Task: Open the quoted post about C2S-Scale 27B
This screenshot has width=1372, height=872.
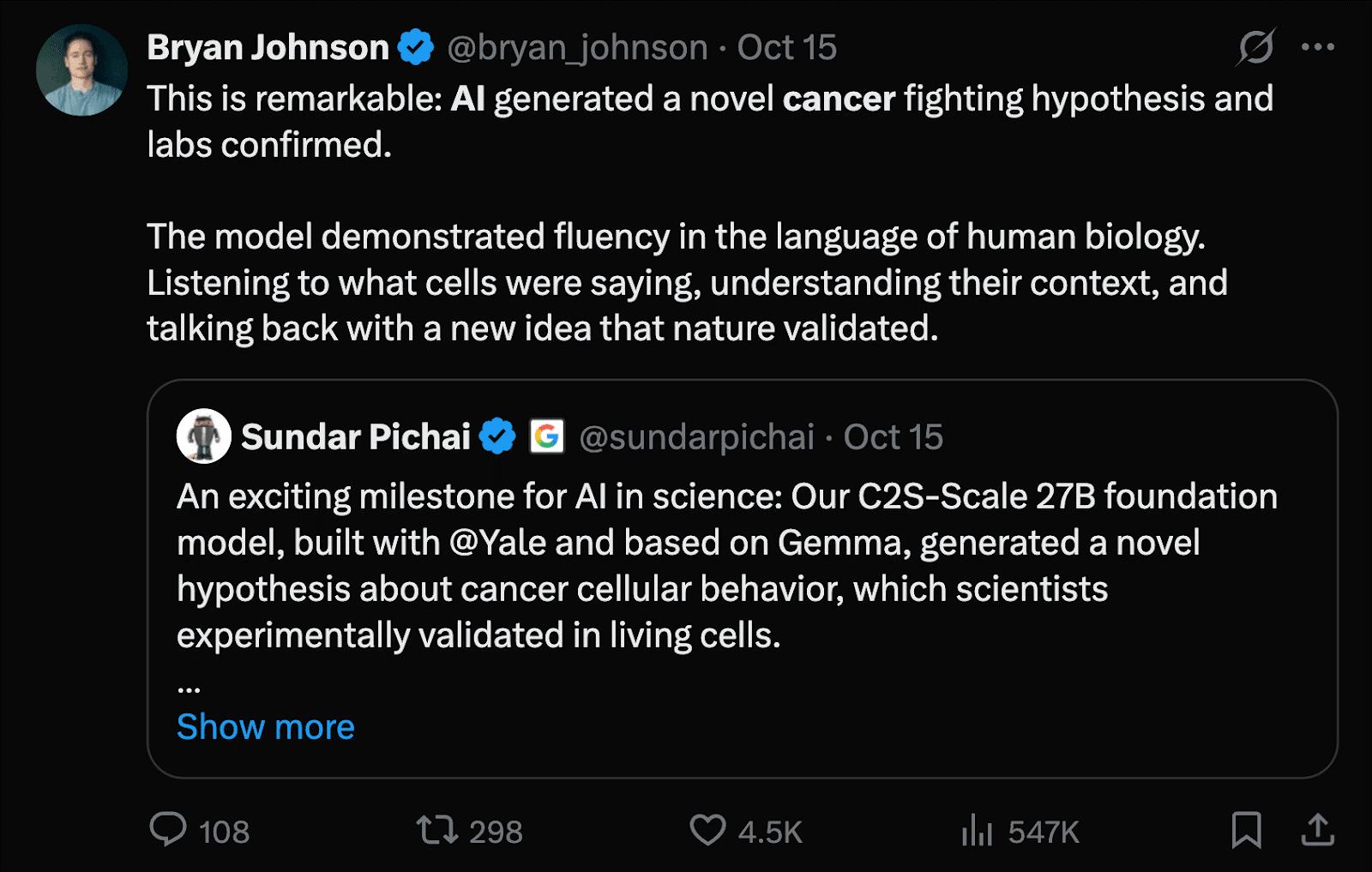Action: point(727,566)
